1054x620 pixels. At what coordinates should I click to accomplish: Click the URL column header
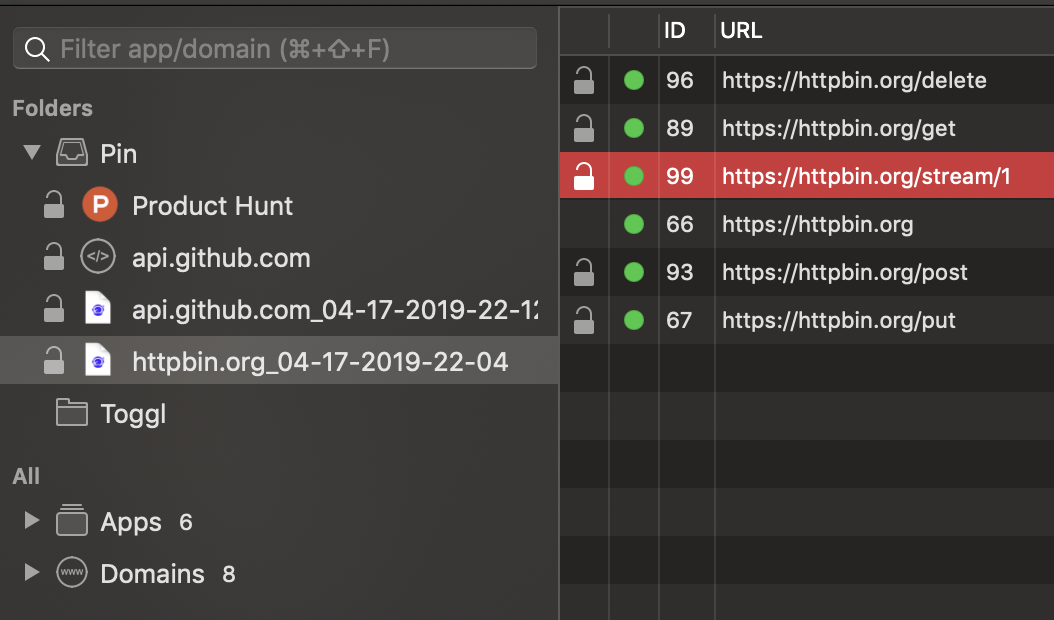tap(740, 31)
